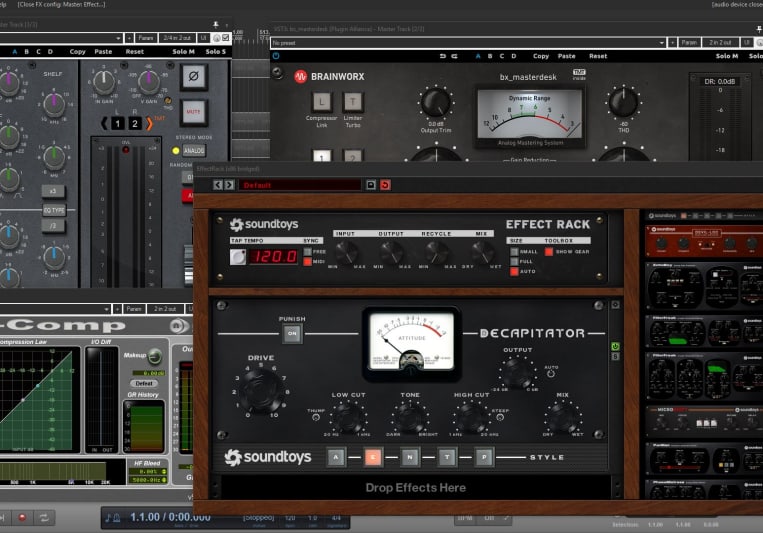Click Solo M on the channel strip
Screen dimensions: 763x533
click(x=183, y=52)
